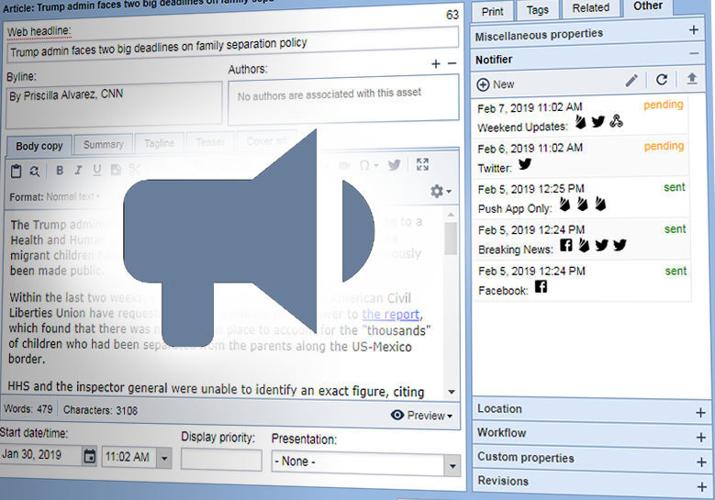The image size is (715, 500).
Task: Select the Other tab
Action: coord(648,6)
